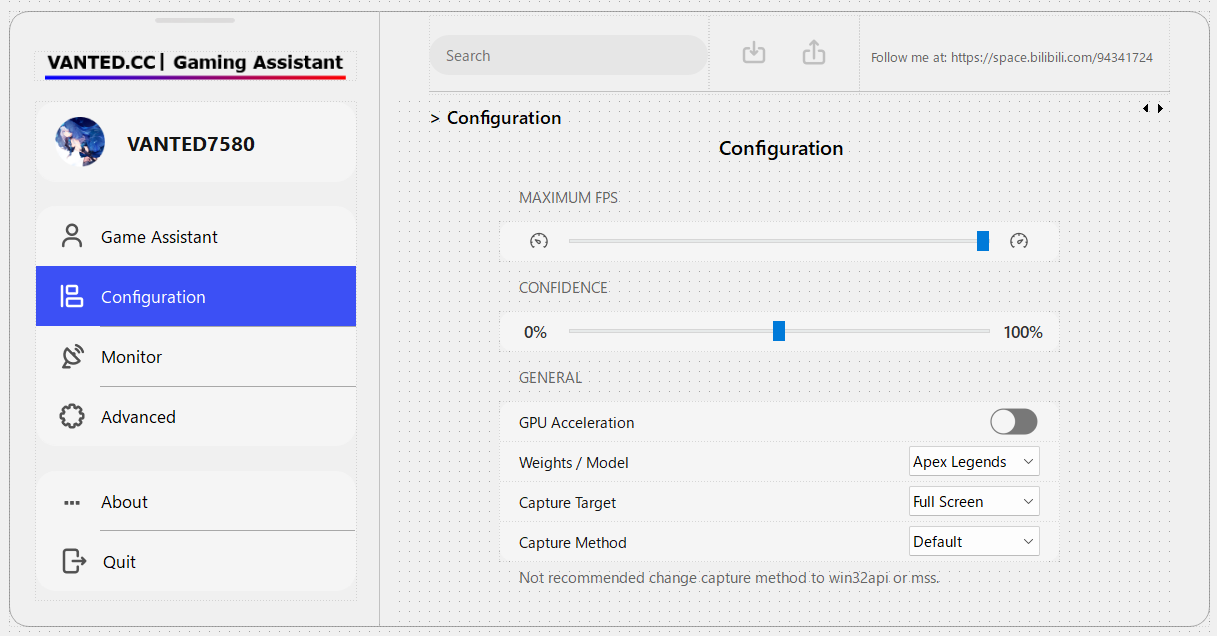Image resolution: width=1217 pixels, height=636 pixels.
Task: Click the GENERAL section heading
Action: (550, 378)
